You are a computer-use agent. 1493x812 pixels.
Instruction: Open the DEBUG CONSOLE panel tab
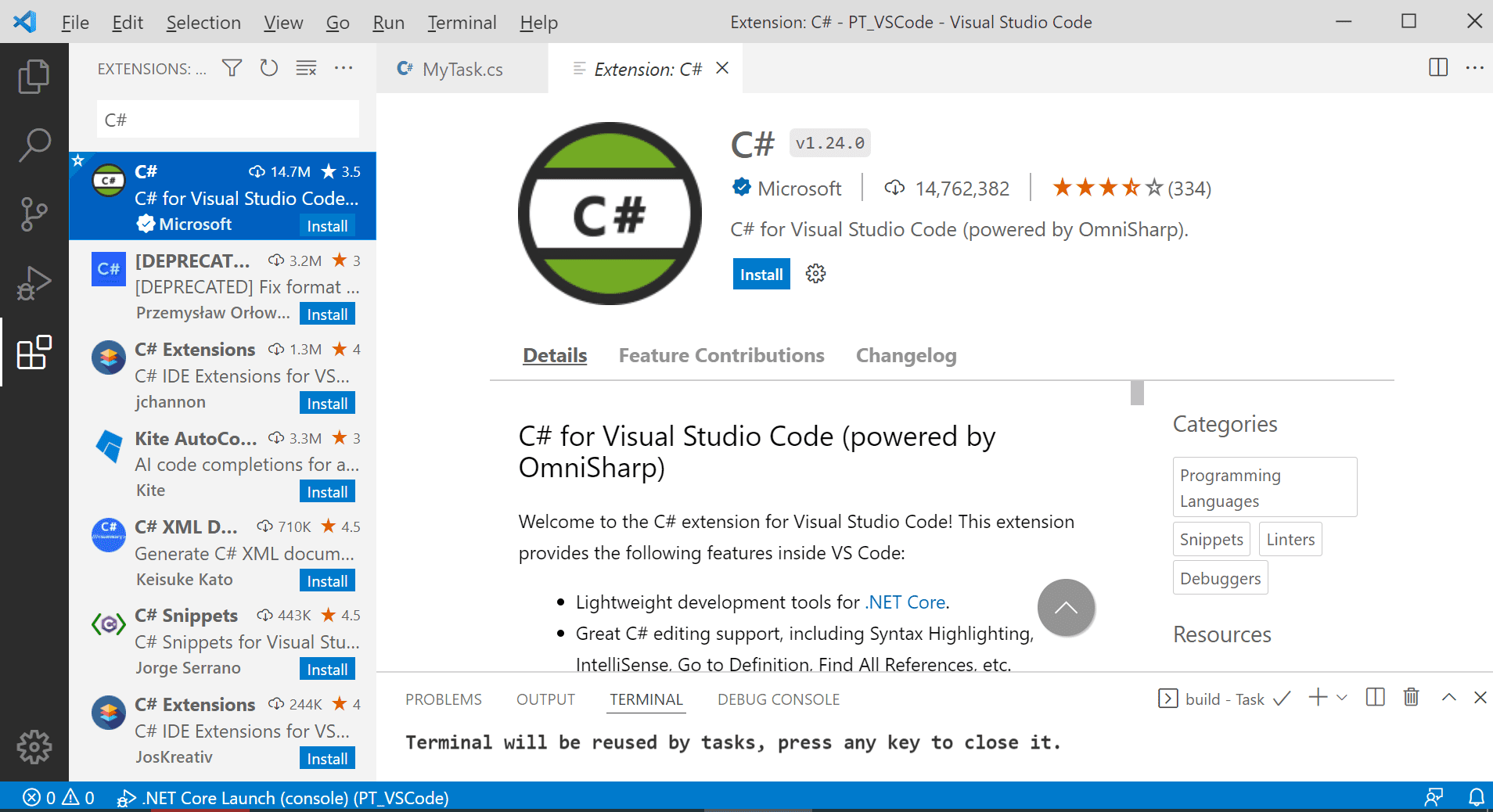pyautogui.click(x=779, y=699)
